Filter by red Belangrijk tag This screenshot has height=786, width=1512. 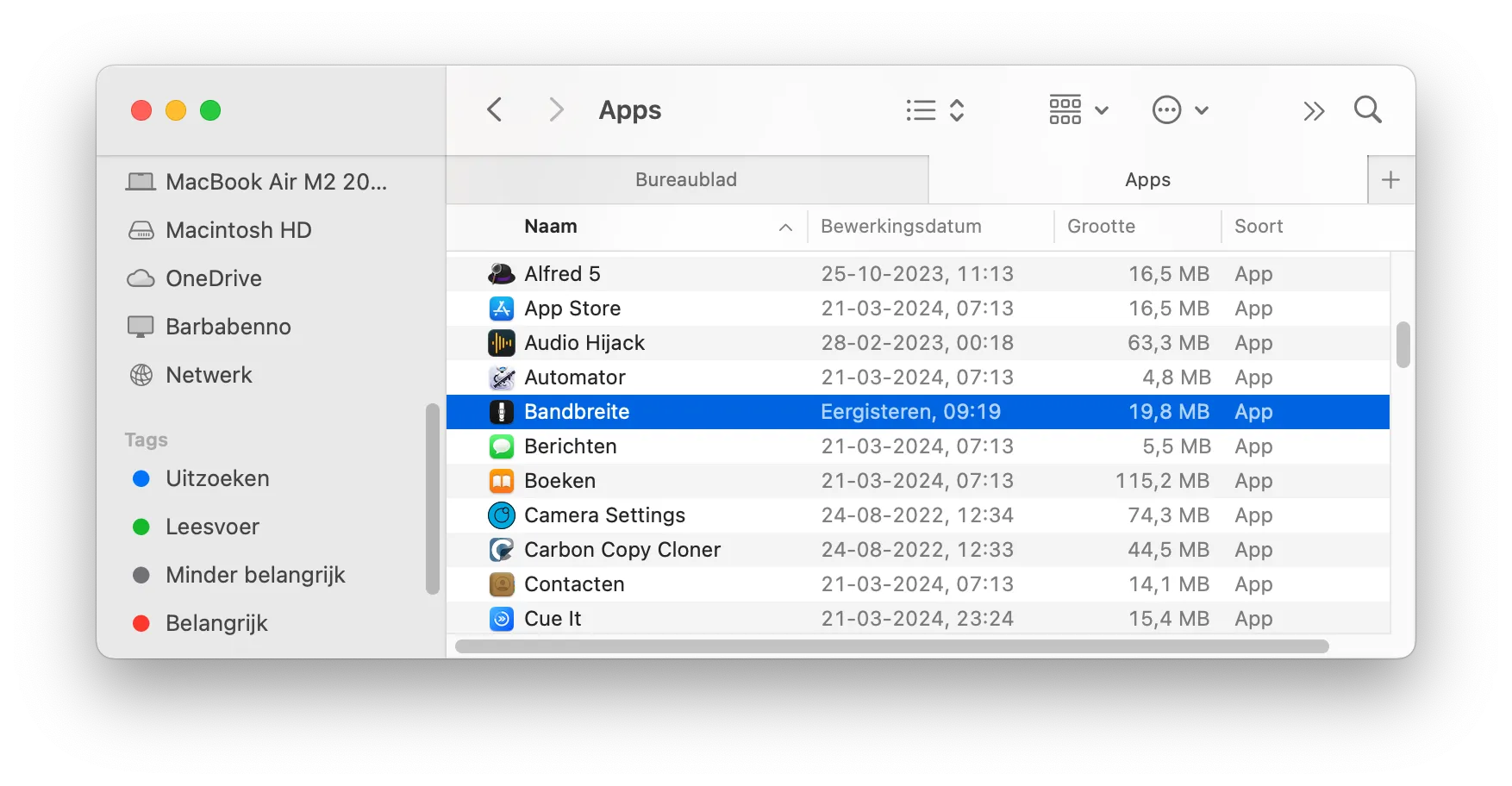tap(200, 623)
